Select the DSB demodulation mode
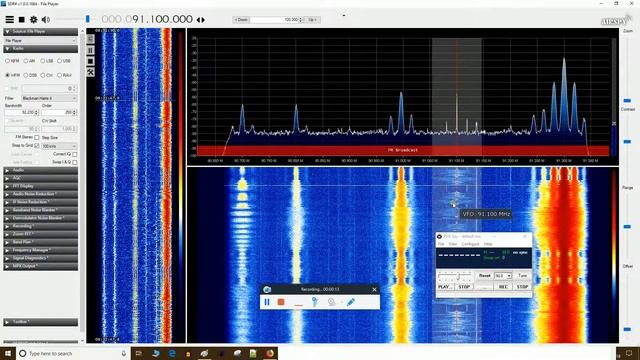Image resolution: width=640 pixels, height=360 pixels. pyautogui.click(x=30, y=75)
